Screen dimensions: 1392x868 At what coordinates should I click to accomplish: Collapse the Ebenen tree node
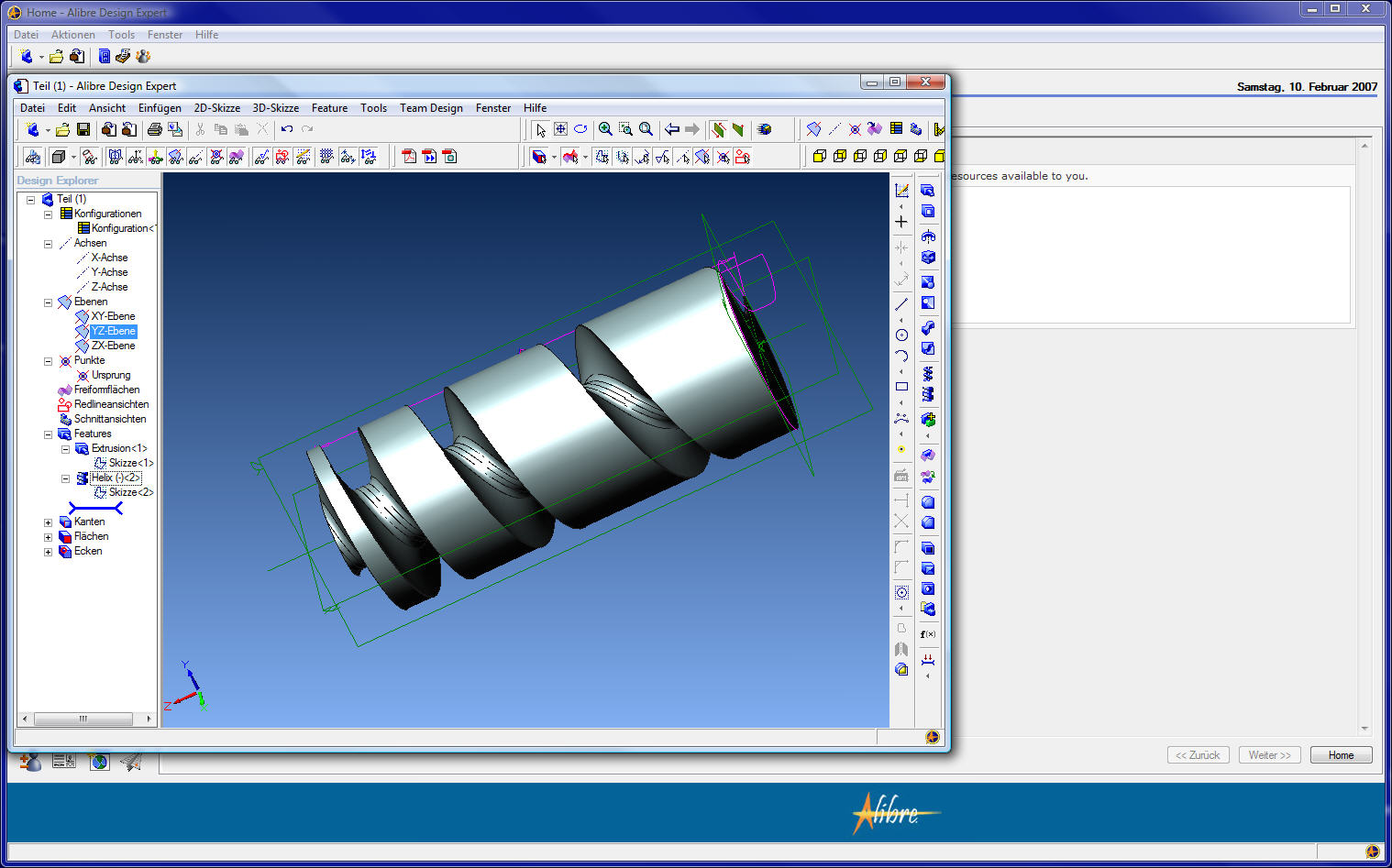click(48, 302)
